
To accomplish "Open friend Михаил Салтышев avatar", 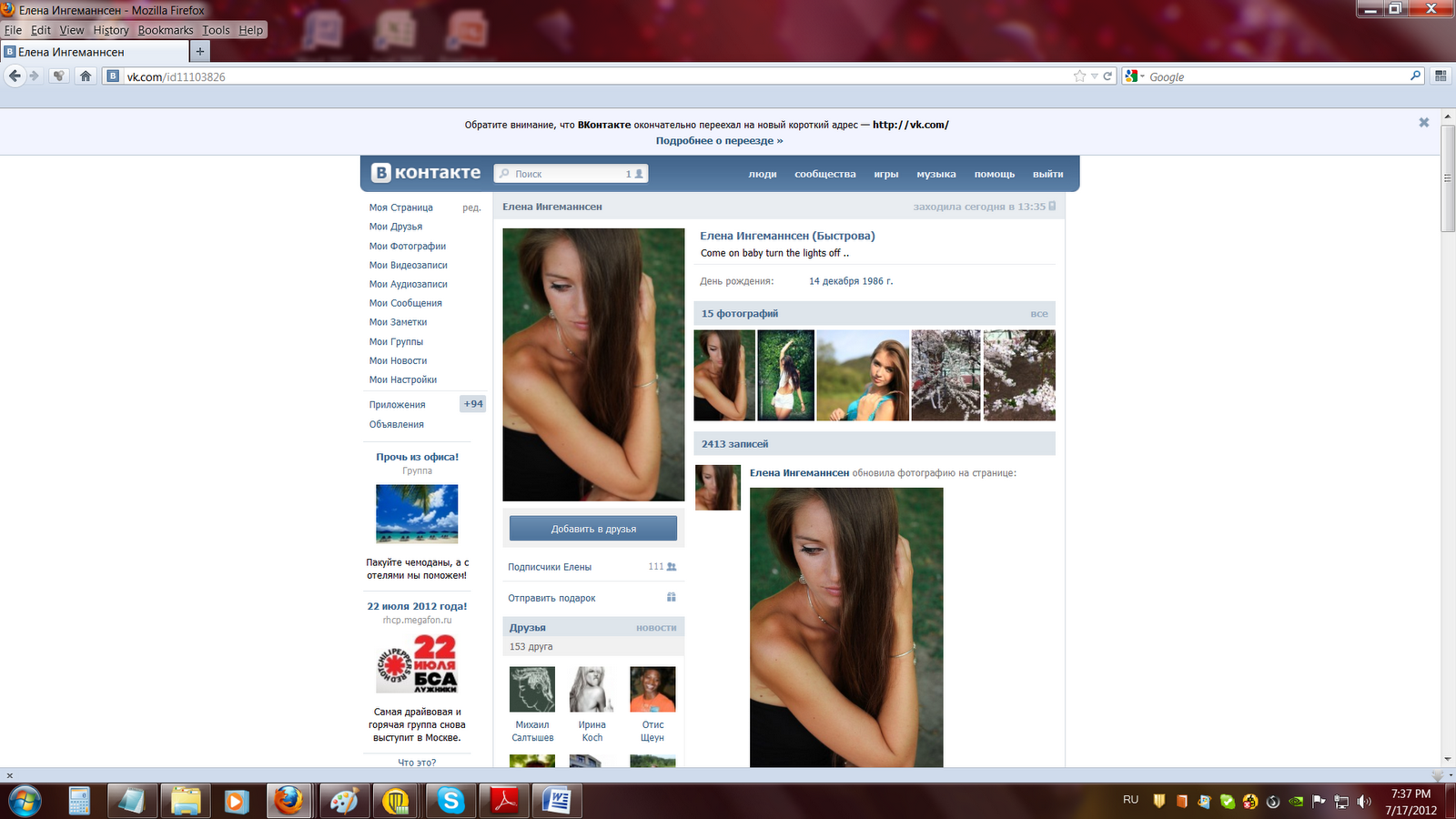I will click(532, 689).
